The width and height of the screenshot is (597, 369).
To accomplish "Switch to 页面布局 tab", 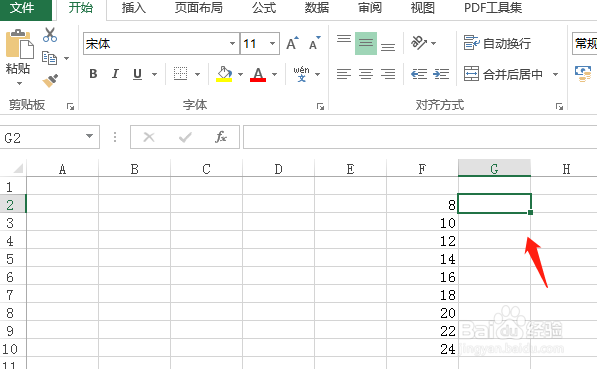I will (199, 8).
